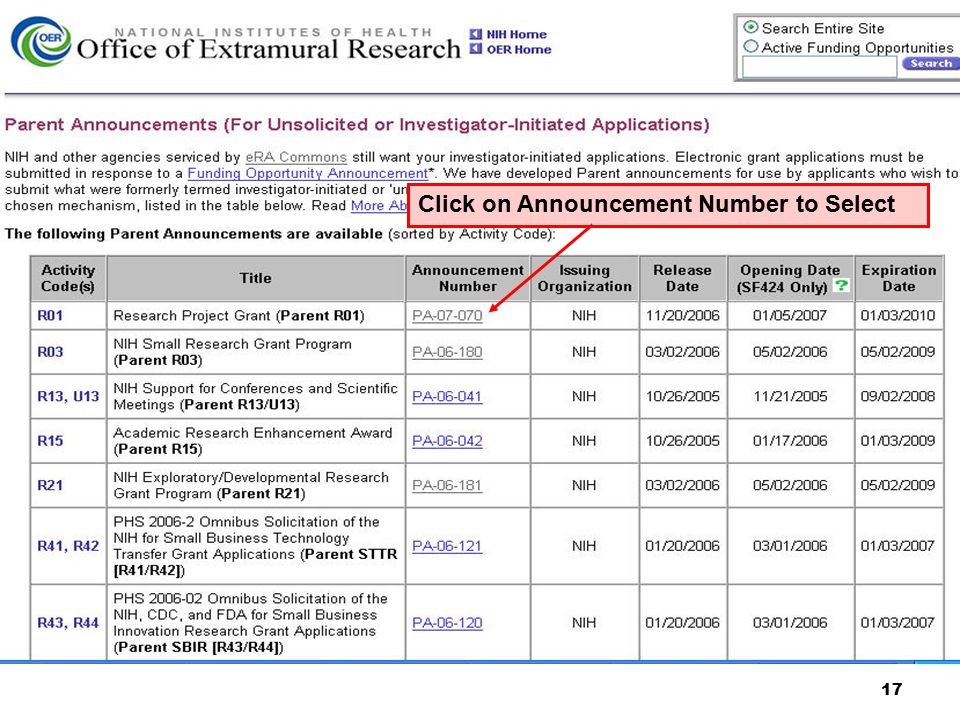Open the More About link

(378, 206)
